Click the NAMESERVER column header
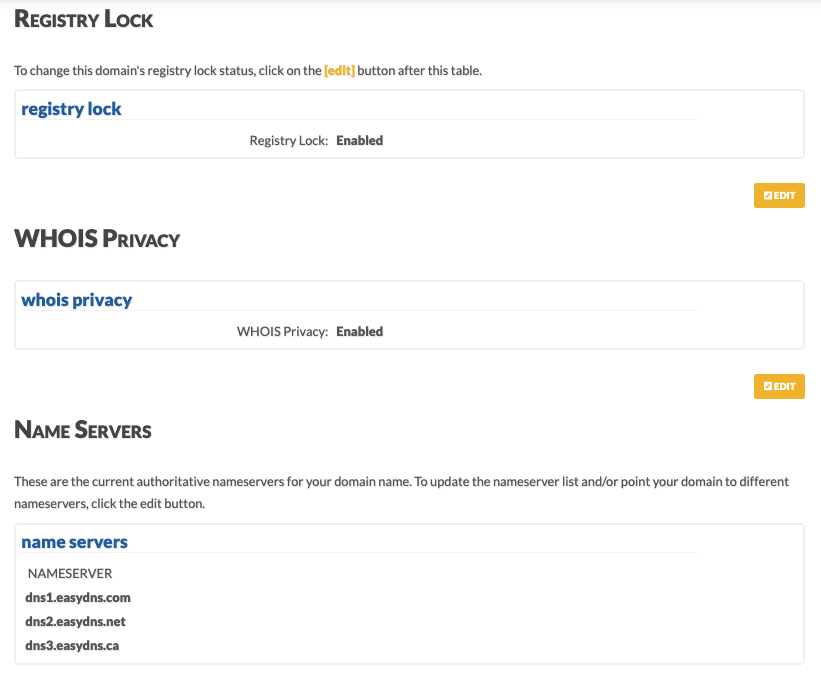 point(70,573)
